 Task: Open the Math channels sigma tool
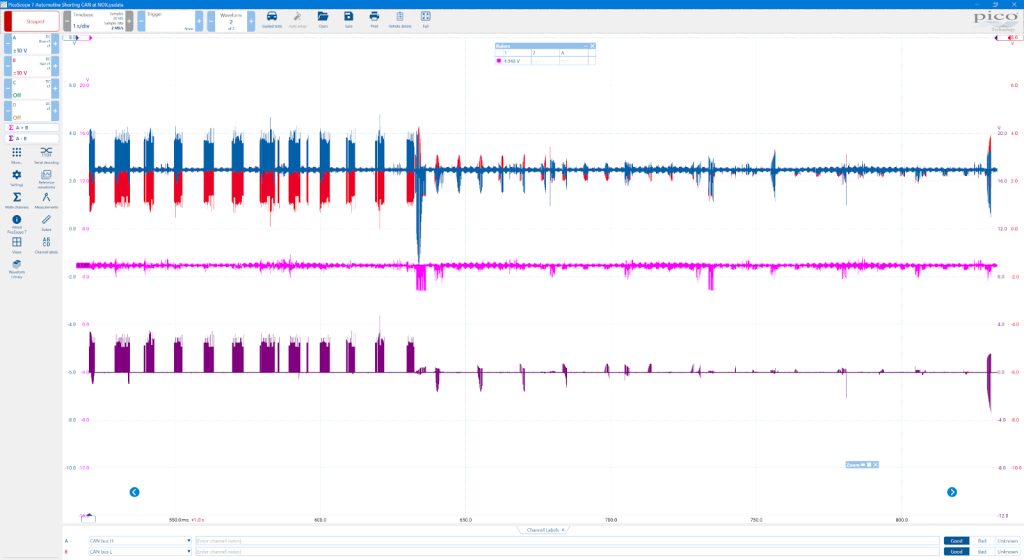coord(17,200)
